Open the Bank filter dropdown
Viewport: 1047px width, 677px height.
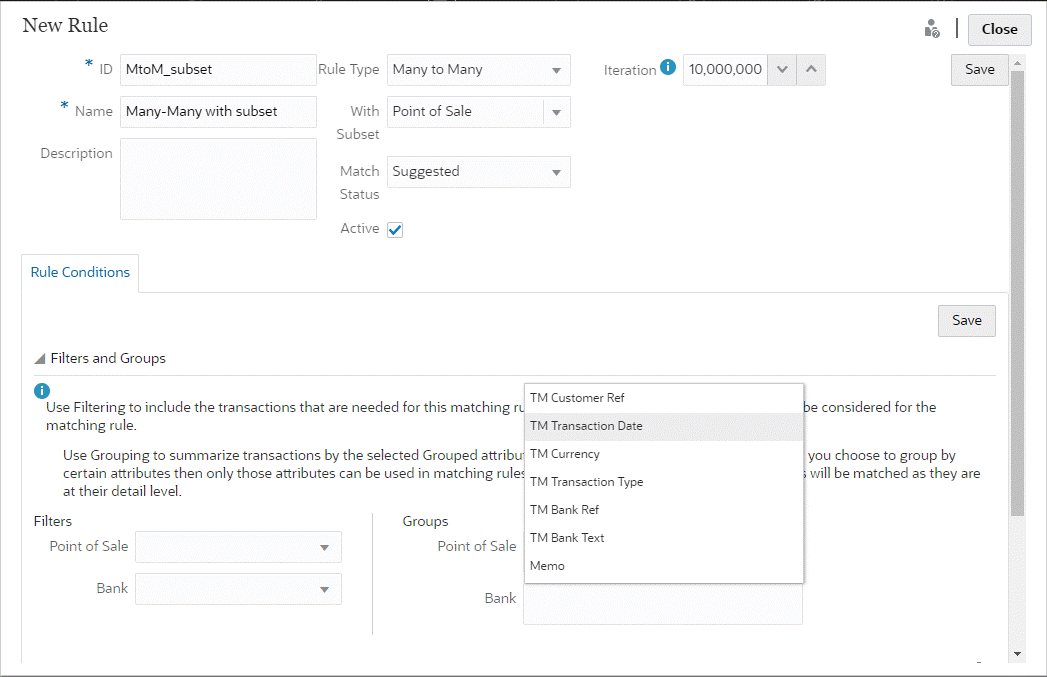coord(325,589)
